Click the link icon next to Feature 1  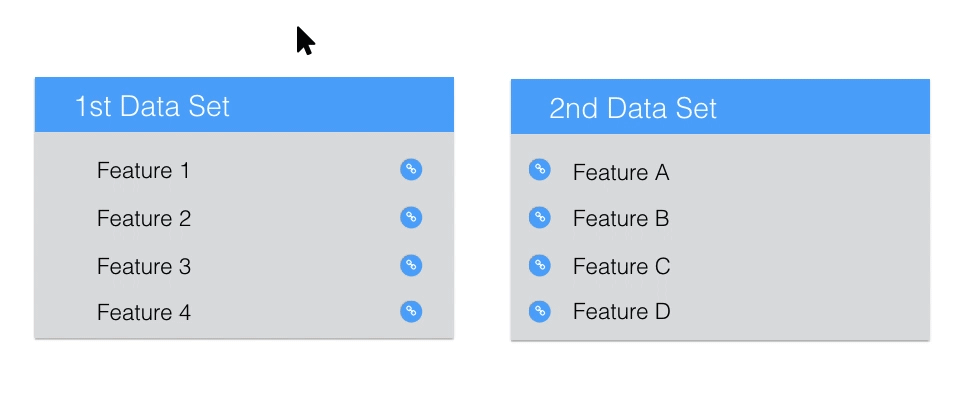pyautogui.click(x=411, y=170)
